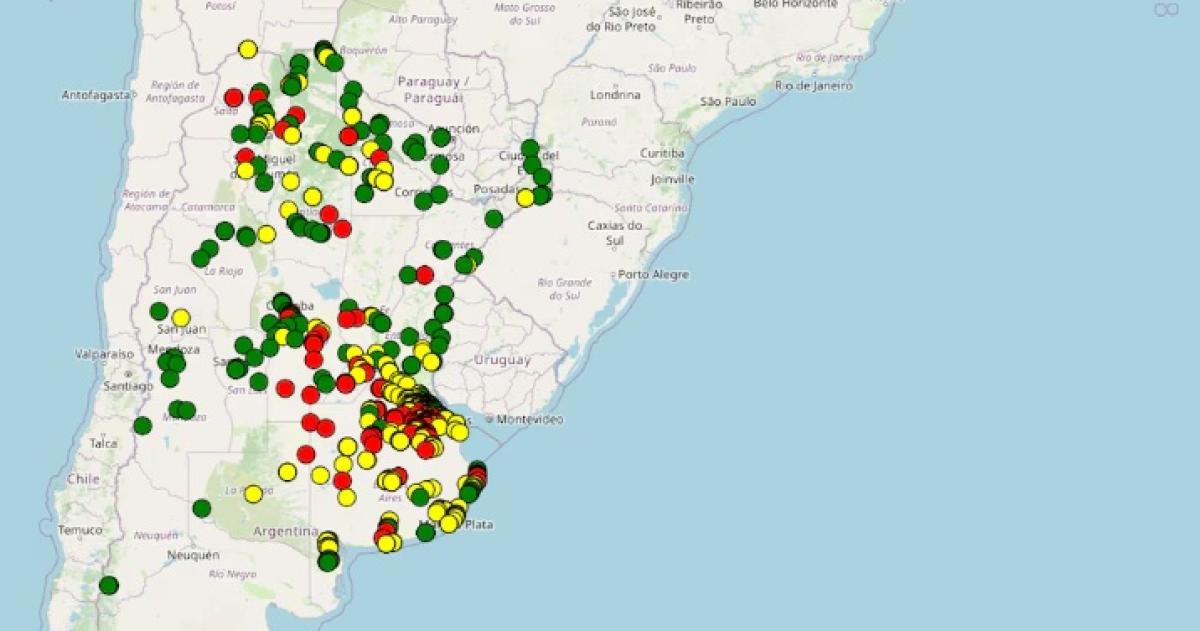Click the Porto Alegre city label
The image size is (1200, 631).
click(651, 273)
